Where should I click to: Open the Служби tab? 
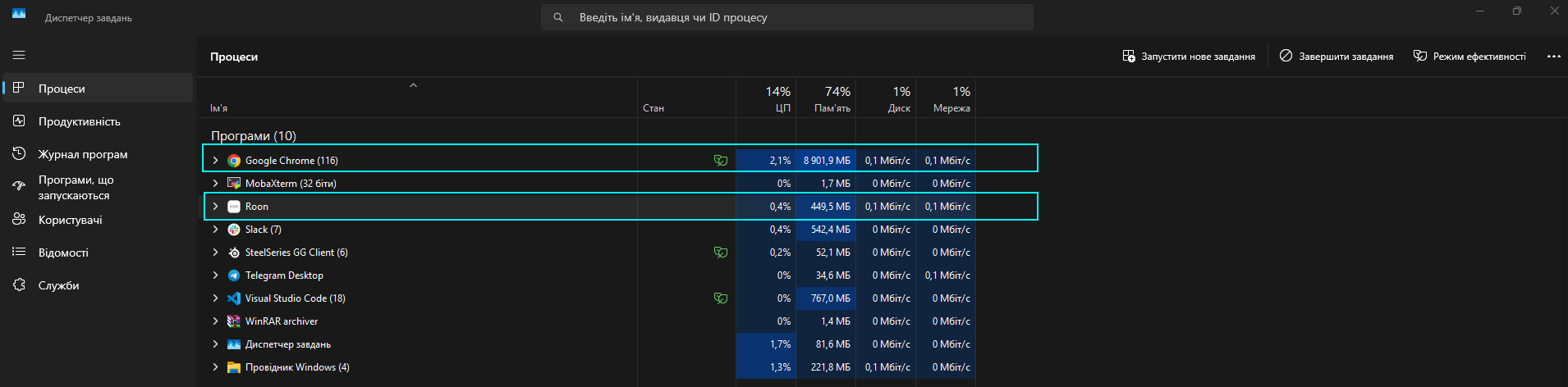[98, 285]
